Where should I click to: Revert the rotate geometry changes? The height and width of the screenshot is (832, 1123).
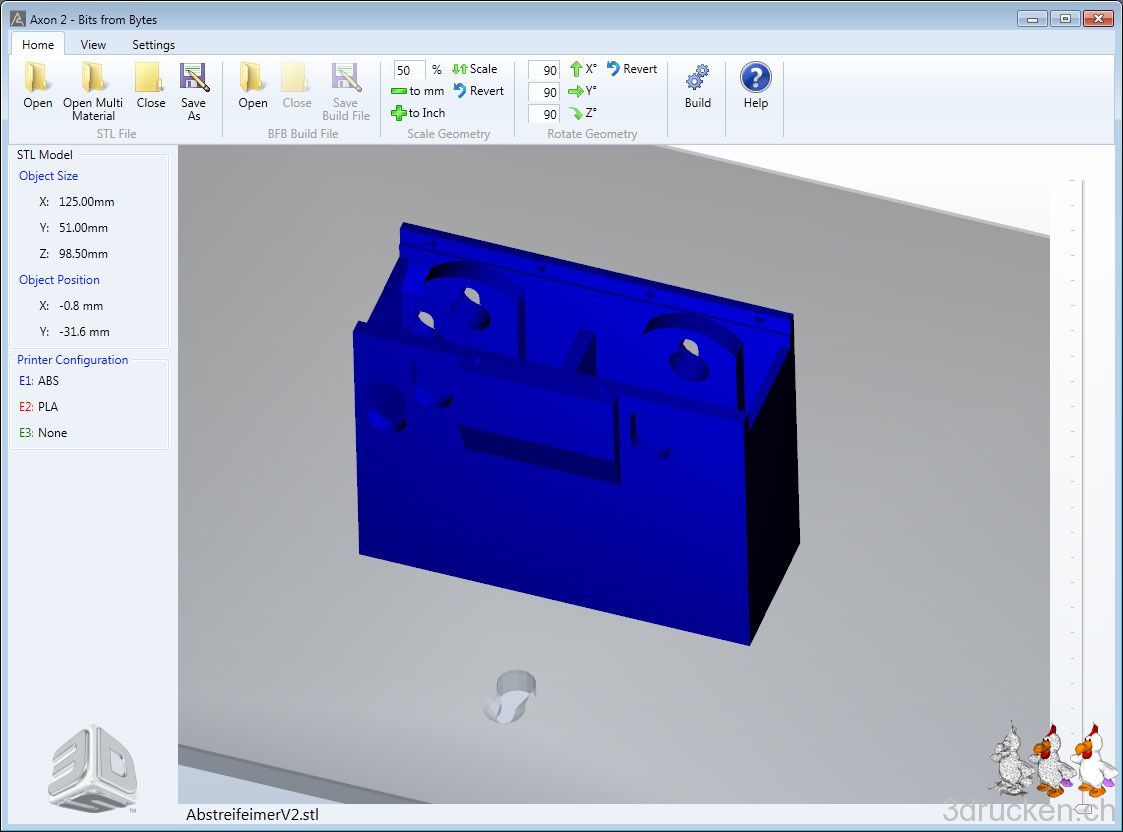pyautogui.click(x=632, y=69)
